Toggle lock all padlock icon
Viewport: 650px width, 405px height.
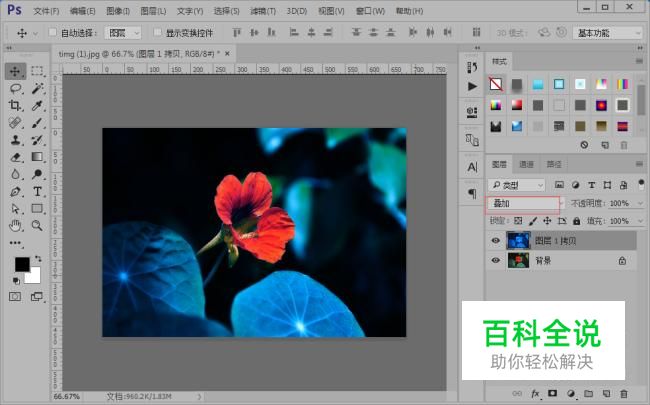577,221
